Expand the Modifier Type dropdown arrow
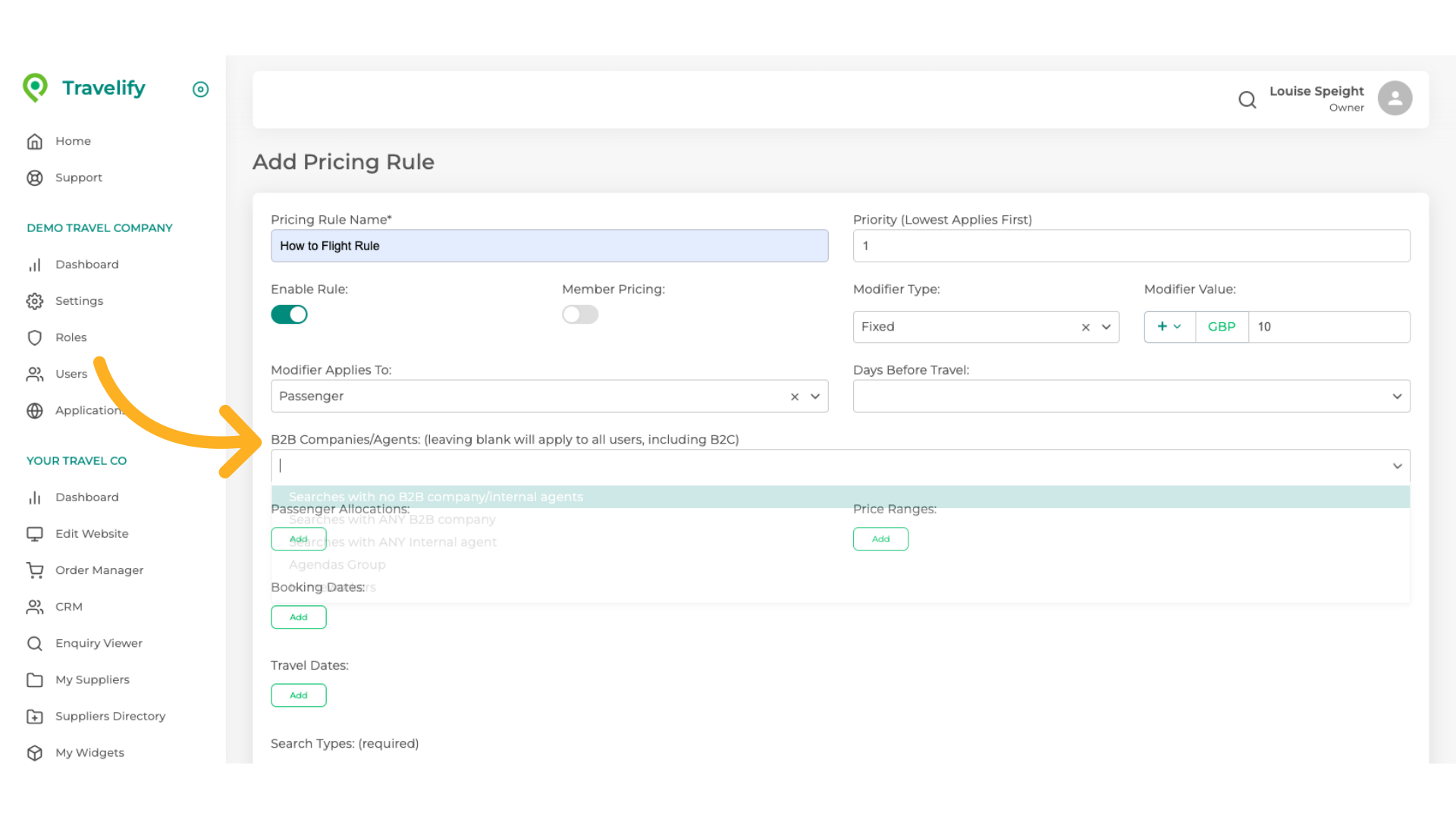 point(1106,328)
